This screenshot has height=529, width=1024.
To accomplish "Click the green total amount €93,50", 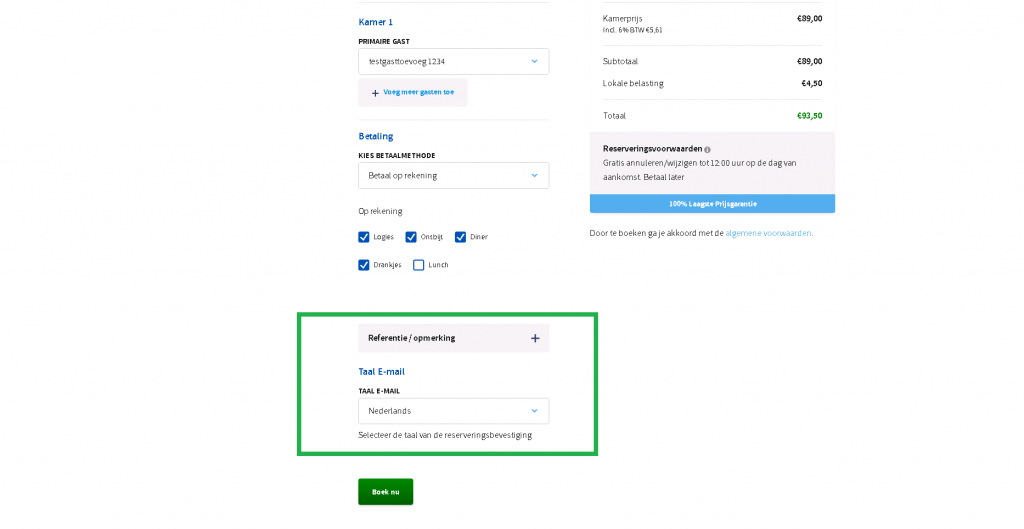I will pos(809,116).
